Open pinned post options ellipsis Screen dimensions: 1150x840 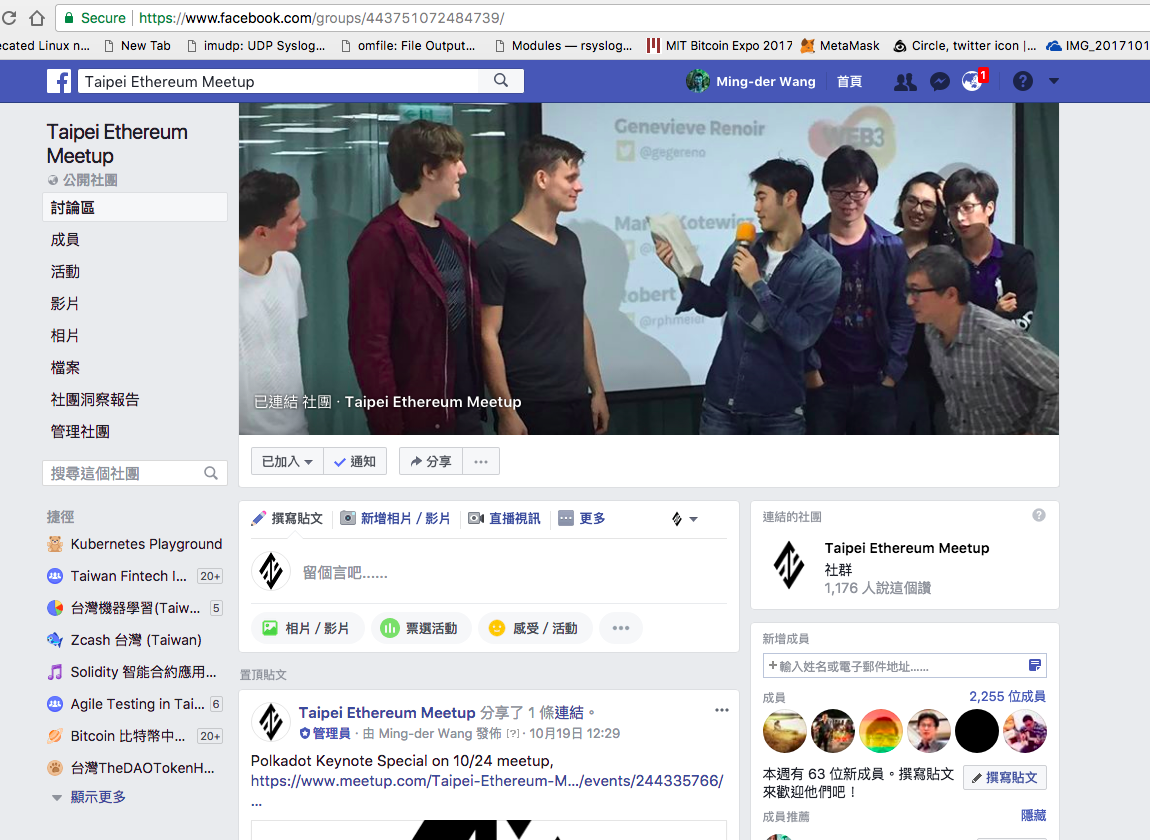(x=722, y=710)
